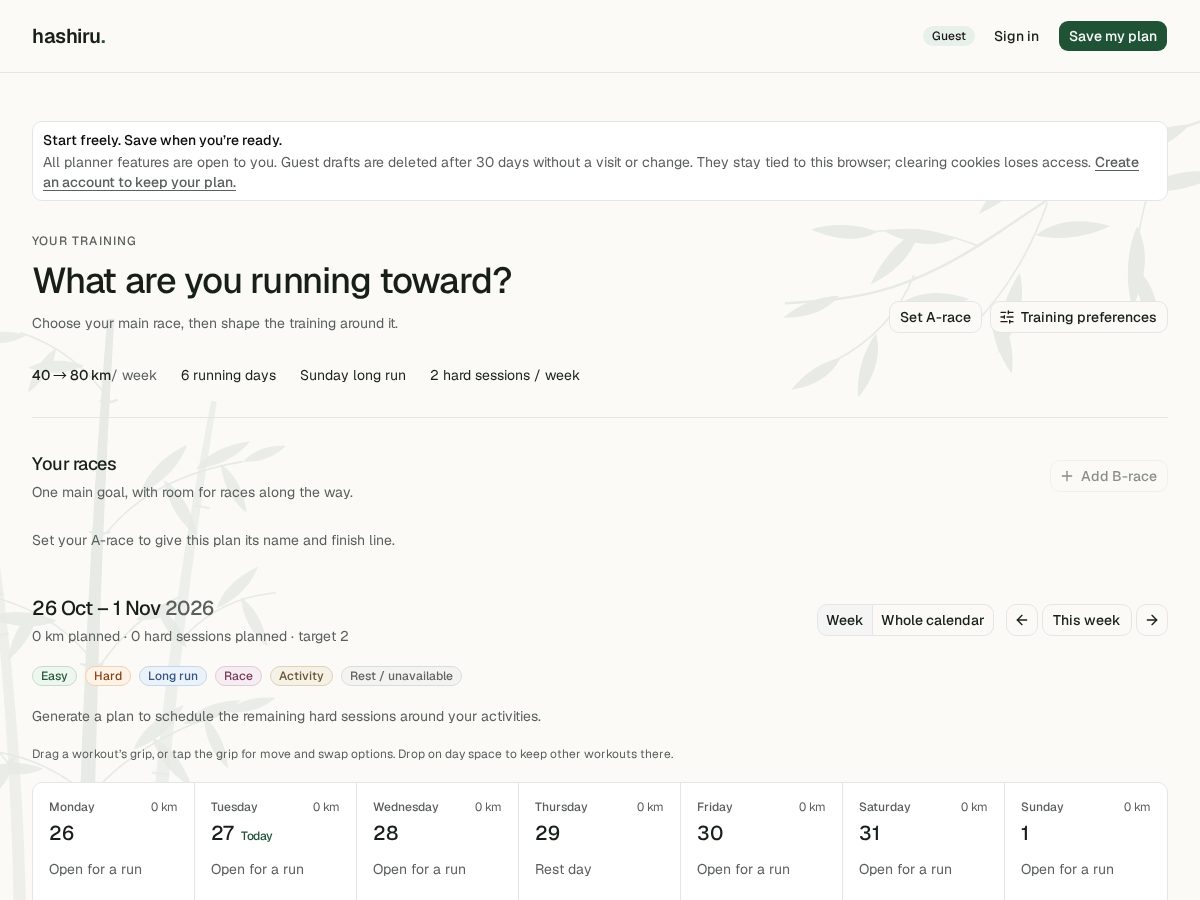
Task: Open Training preferences
Action: [1079, 317]
